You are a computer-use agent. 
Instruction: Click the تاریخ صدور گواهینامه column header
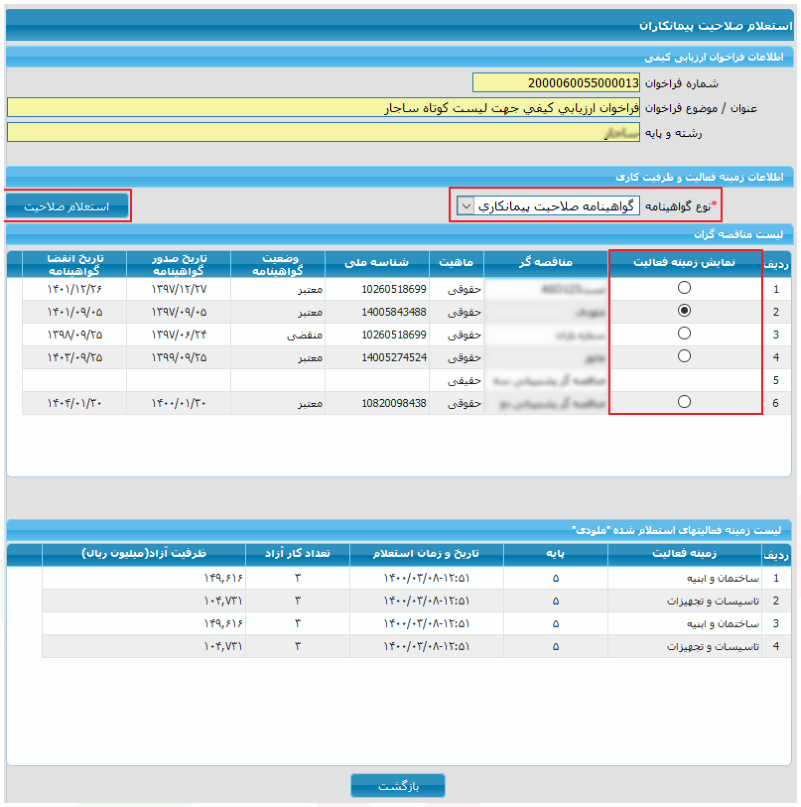click(179, 264)
